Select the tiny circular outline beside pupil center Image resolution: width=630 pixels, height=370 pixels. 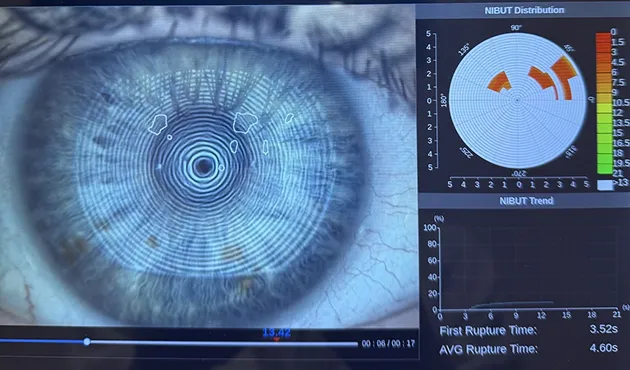click(x=221, y=168)
